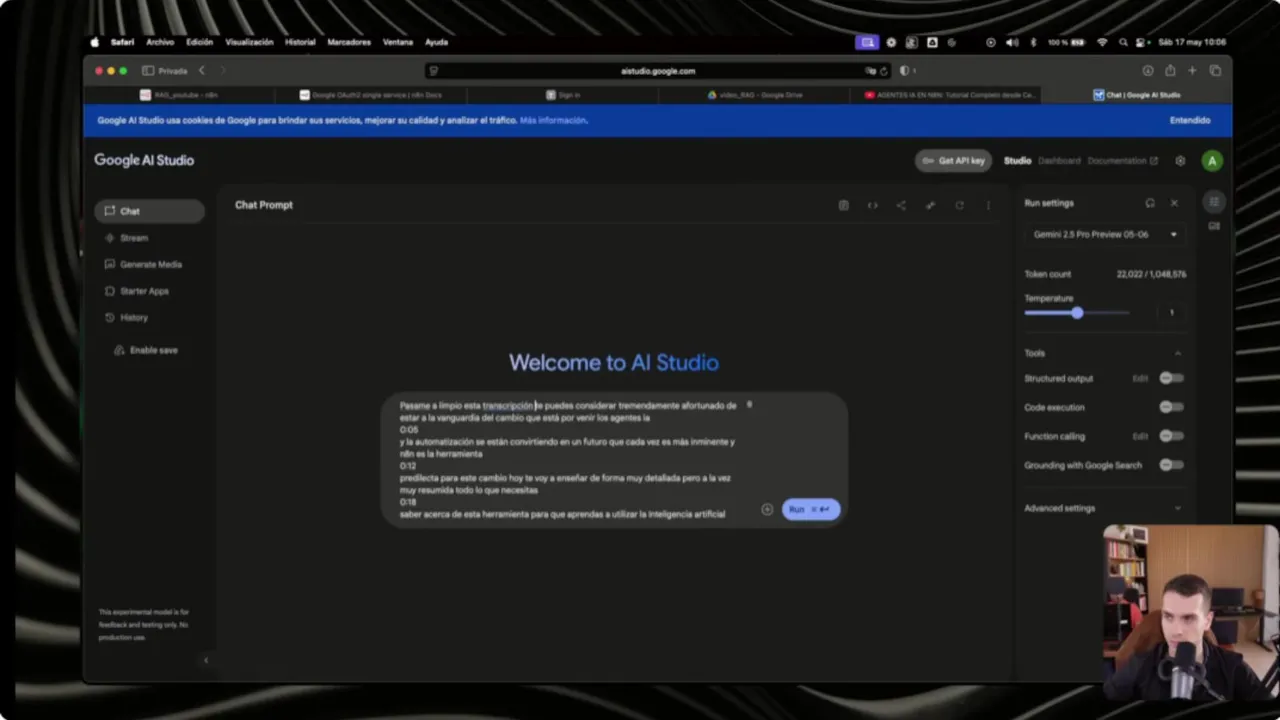Open the Visualización menu
Screen dimensions: 1280x720
coord(249,42)
